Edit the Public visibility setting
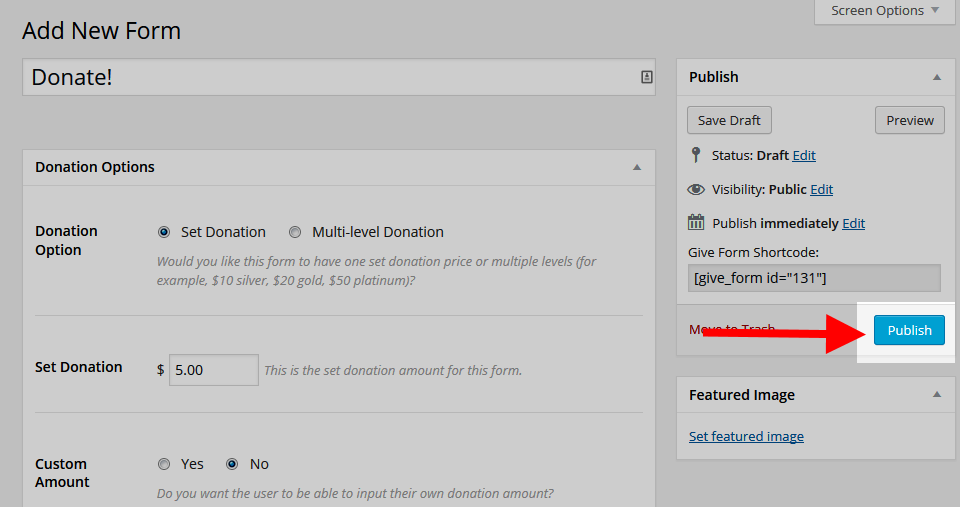The width and height of the screenshot is (960, 507). (821, 189)
